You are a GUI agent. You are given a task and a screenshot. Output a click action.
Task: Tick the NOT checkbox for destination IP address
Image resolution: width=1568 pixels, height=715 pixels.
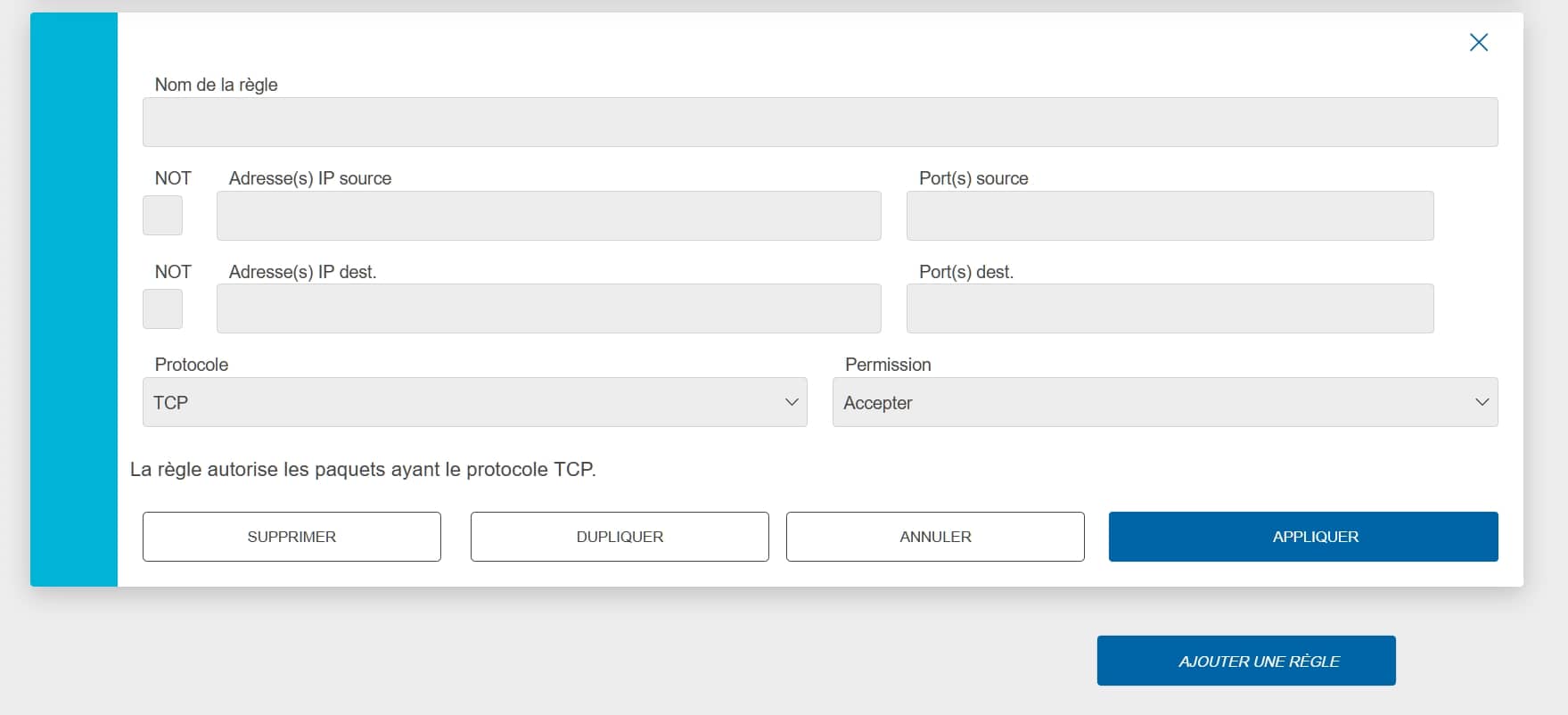[x=162, y=308]
